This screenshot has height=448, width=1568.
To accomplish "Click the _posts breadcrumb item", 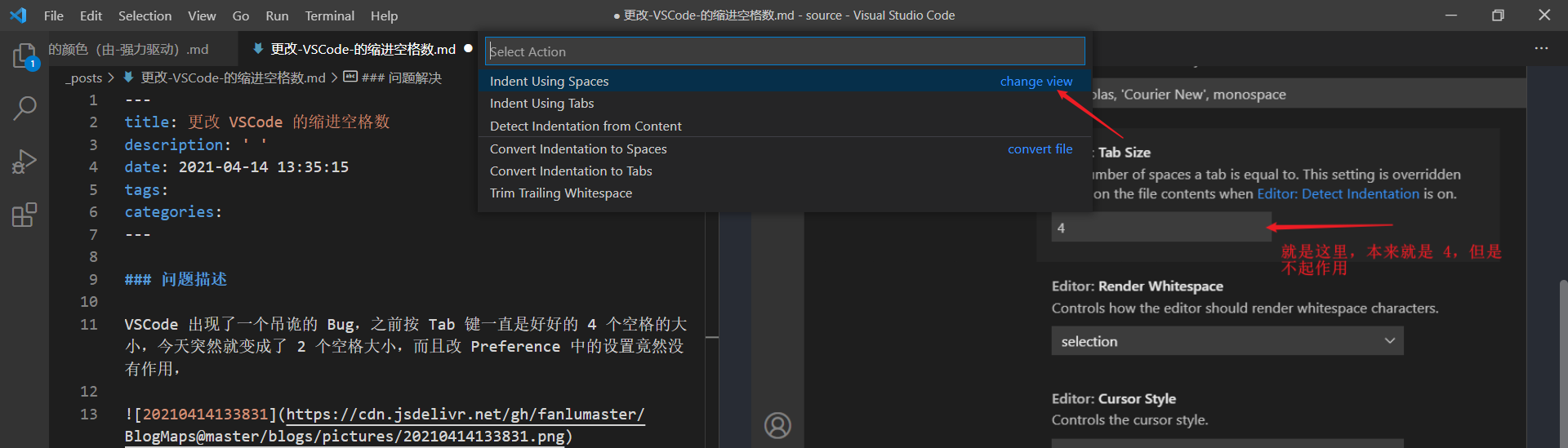I will click(x=84, y=78).
